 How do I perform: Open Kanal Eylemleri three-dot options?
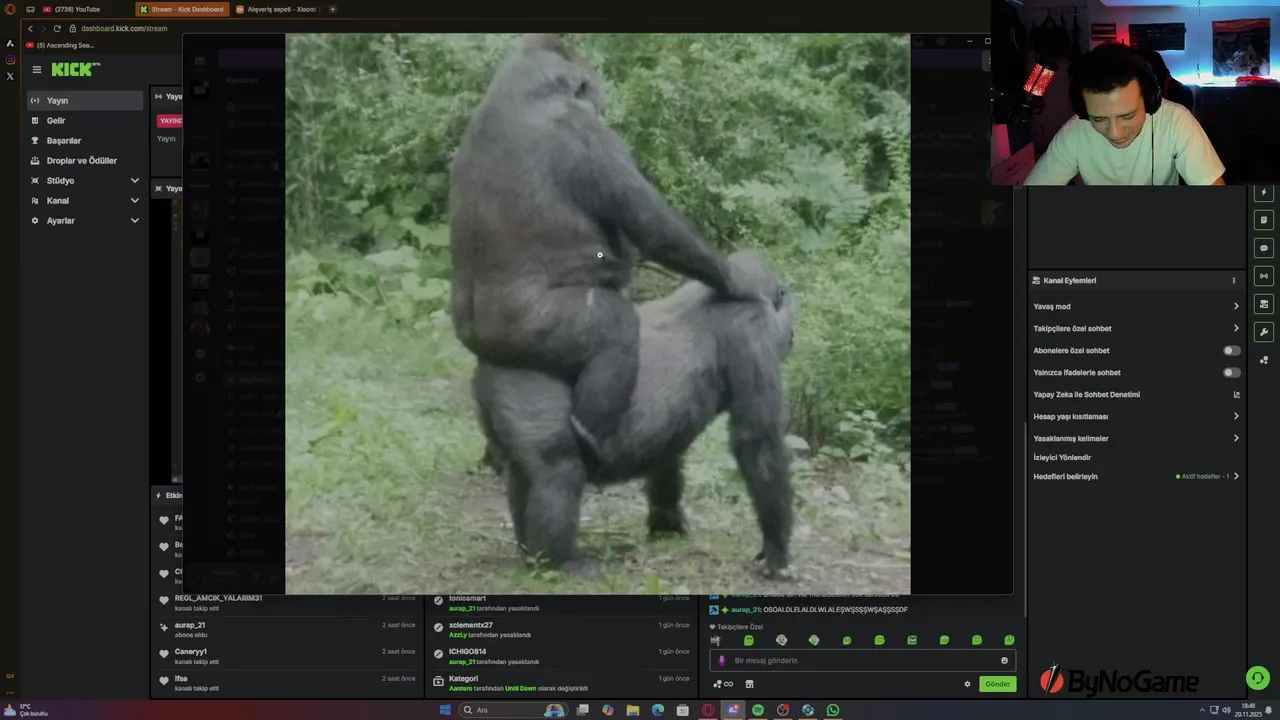click(x=1234, y=281)
